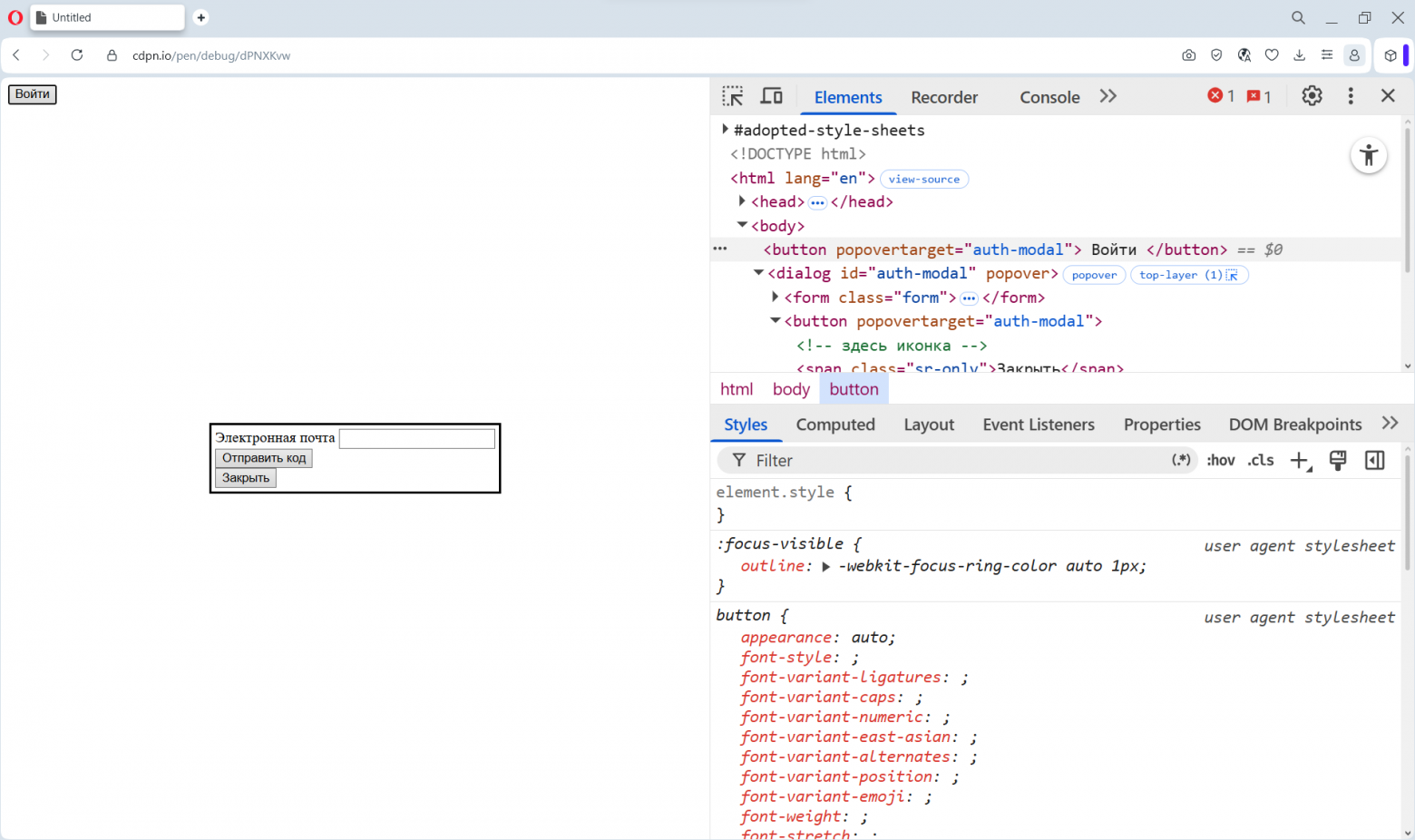The height and width of the screenshot is (840, 1415).
Task: Take a snapshot with the camera icon
Action: click(x=1189, y=55)
